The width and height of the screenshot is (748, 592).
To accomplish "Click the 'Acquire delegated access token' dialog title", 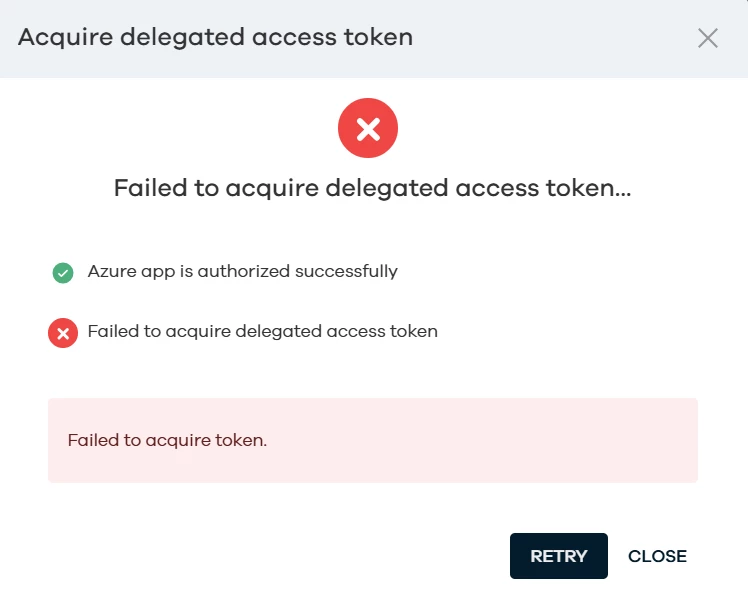I will (x=215, y=38).
